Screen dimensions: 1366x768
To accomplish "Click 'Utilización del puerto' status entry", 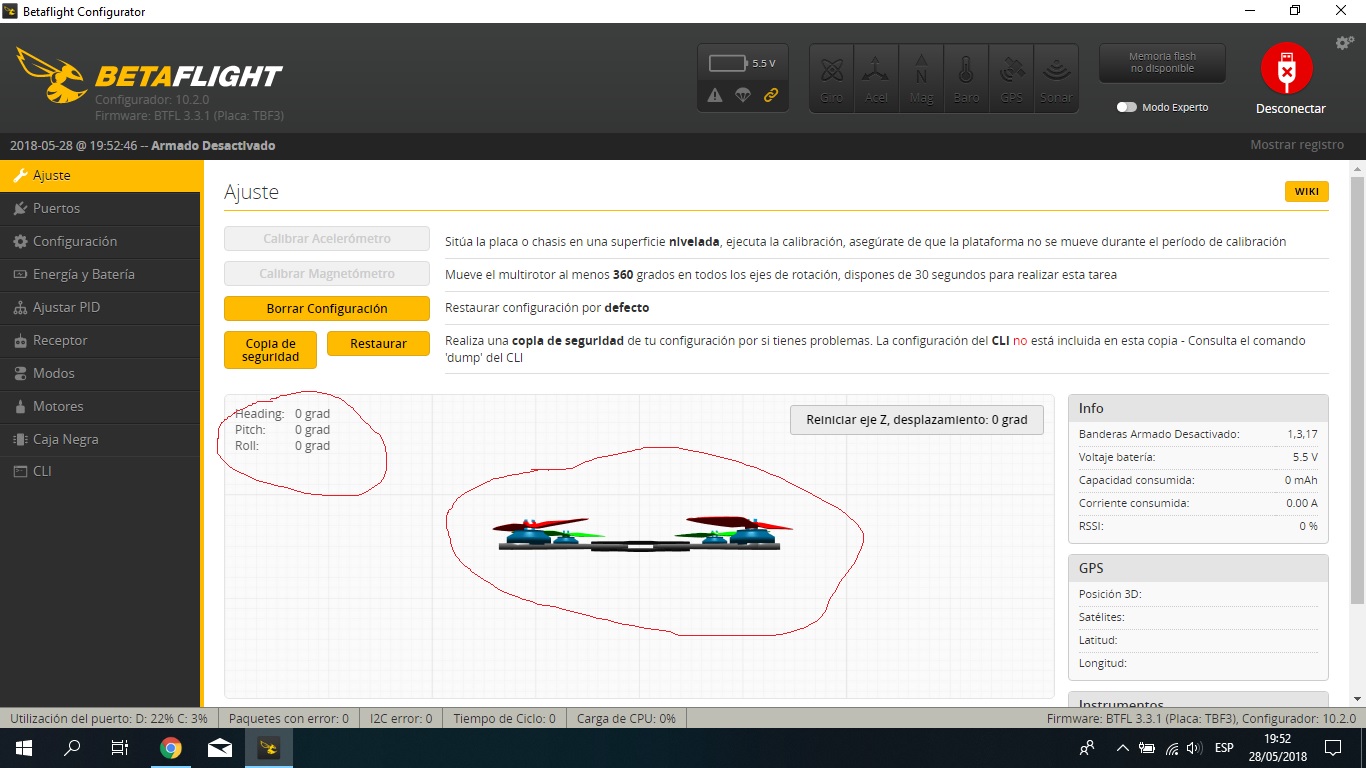I will (109, 718).
